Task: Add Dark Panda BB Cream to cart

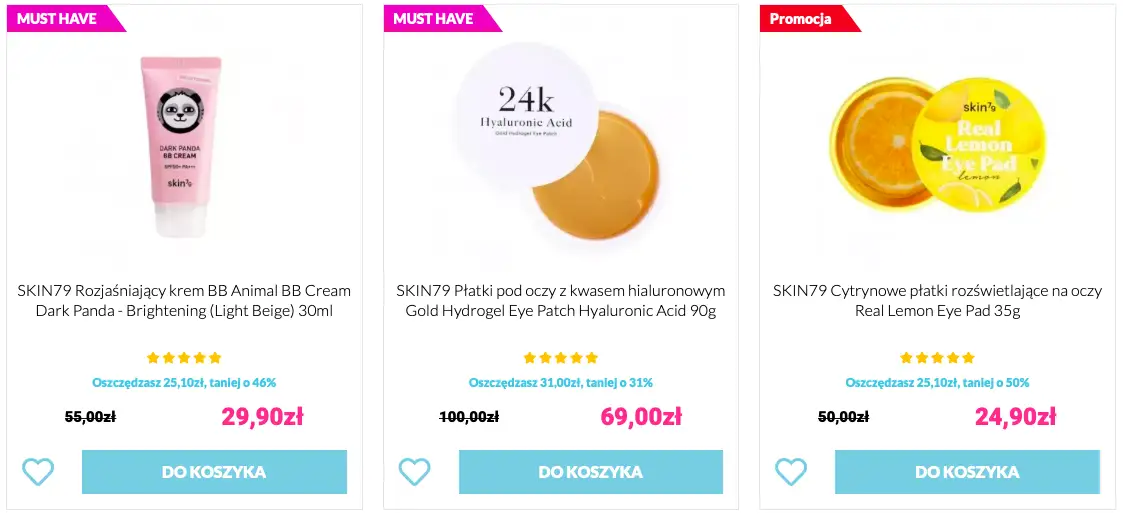Action: 214,472
